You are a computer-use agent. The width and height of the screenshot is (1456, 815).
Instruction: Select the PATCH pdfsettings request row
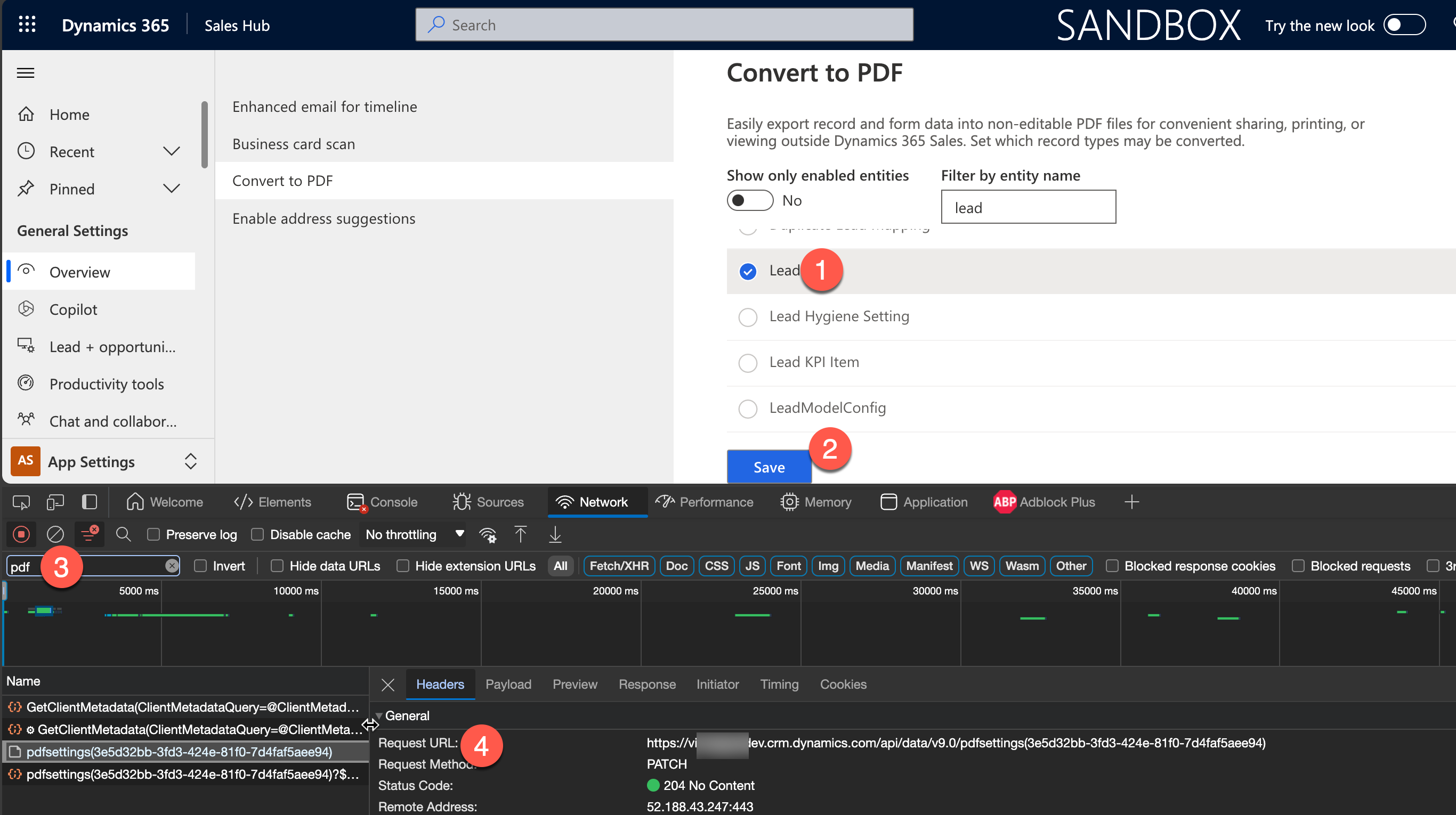pyautogui.click(x=185, y=752)
